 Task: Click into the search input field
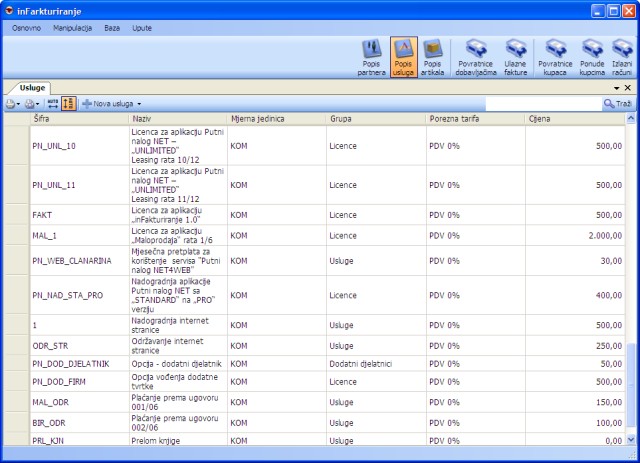tap(543, 104)
